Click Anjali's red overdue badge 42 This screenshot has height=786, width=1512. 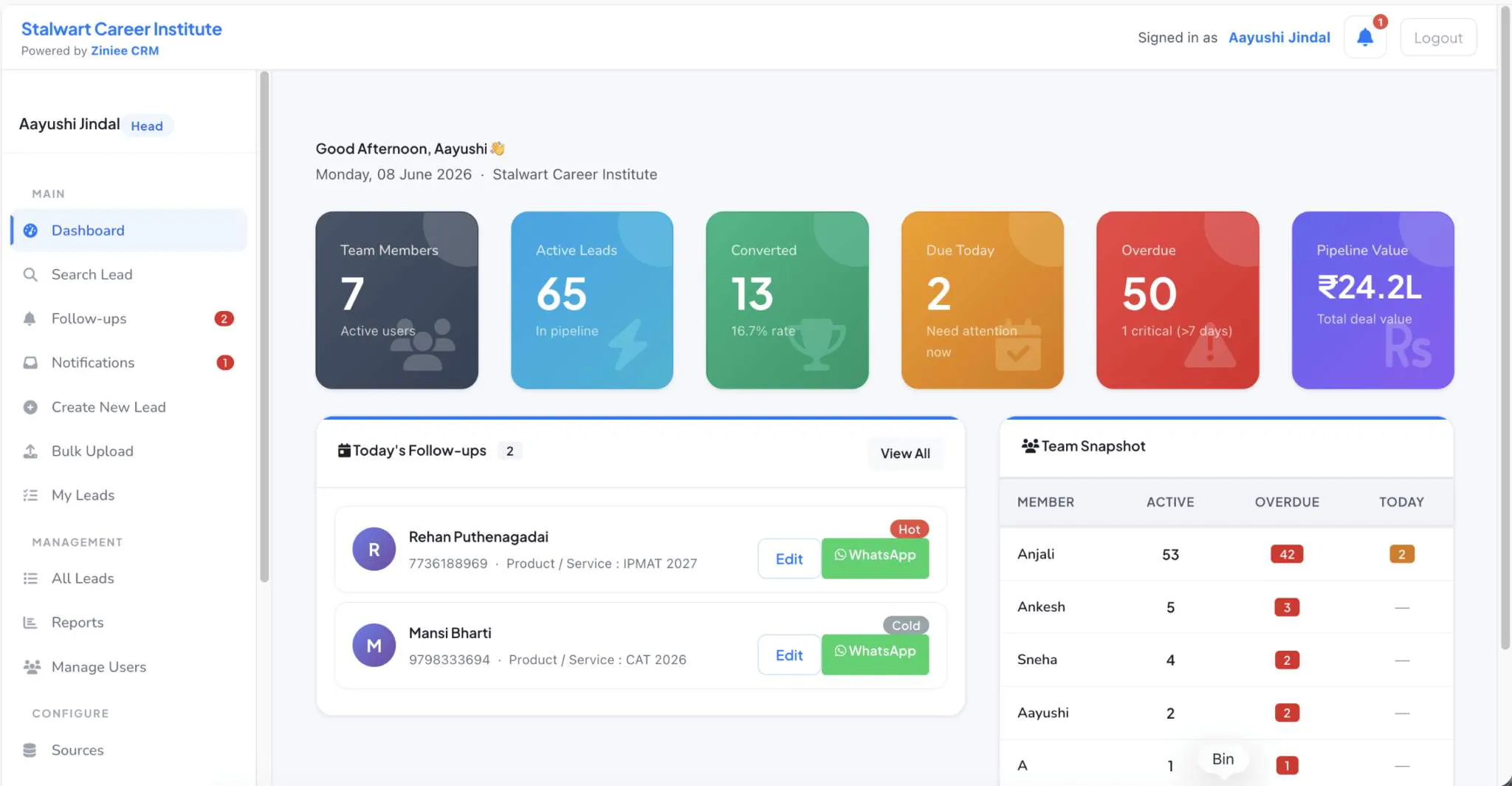pyautogui.click(x=1287, y=554)
